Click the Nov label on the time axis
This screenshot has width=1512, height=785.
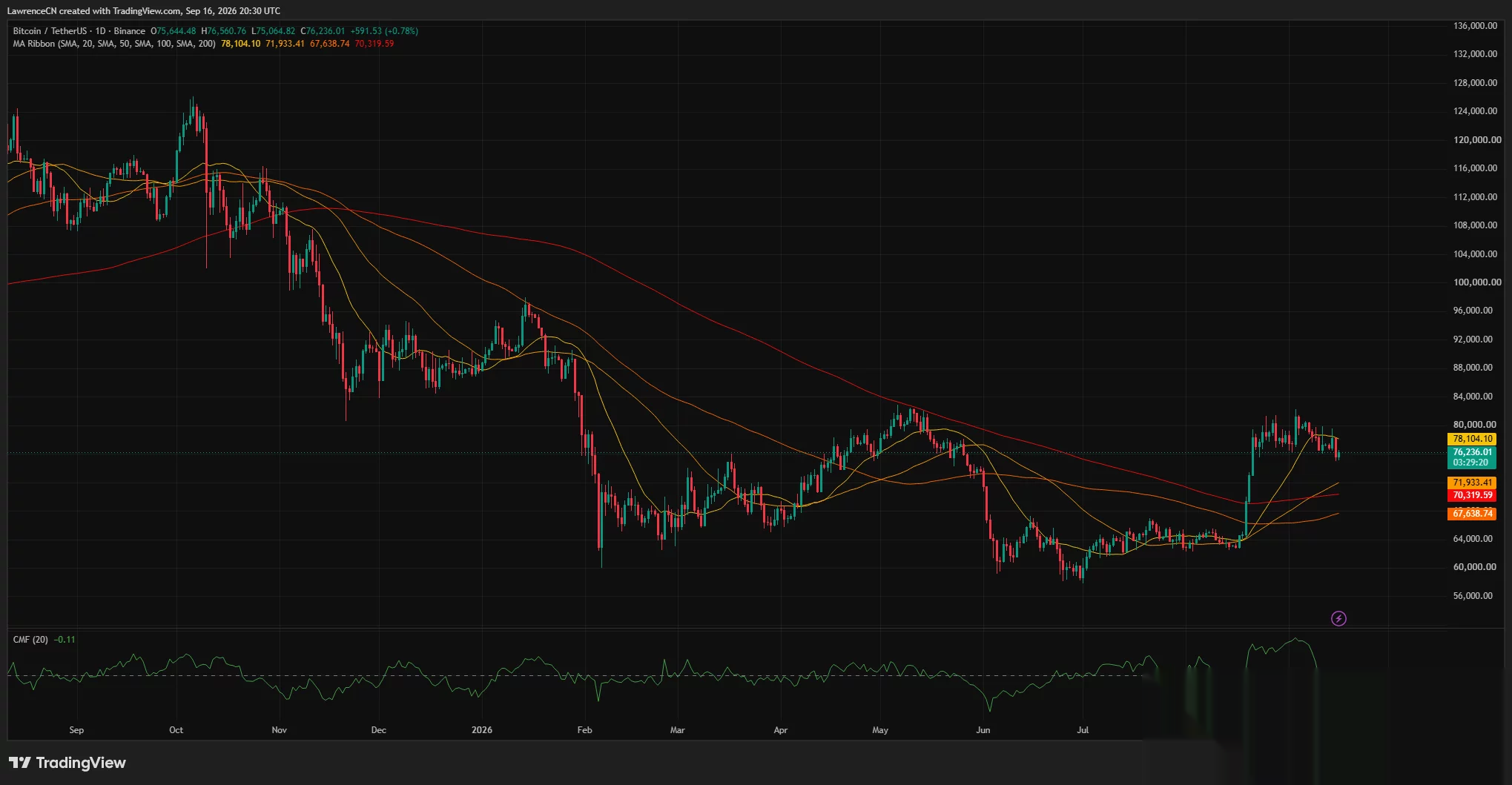point(279,730)
